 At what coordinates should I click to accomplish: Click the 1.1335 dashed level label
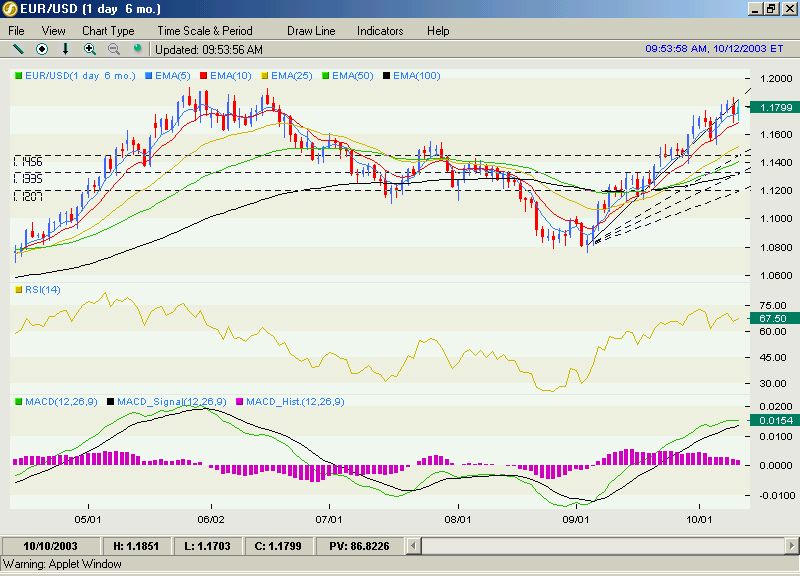pyautogui.click(x=28, y=179)
